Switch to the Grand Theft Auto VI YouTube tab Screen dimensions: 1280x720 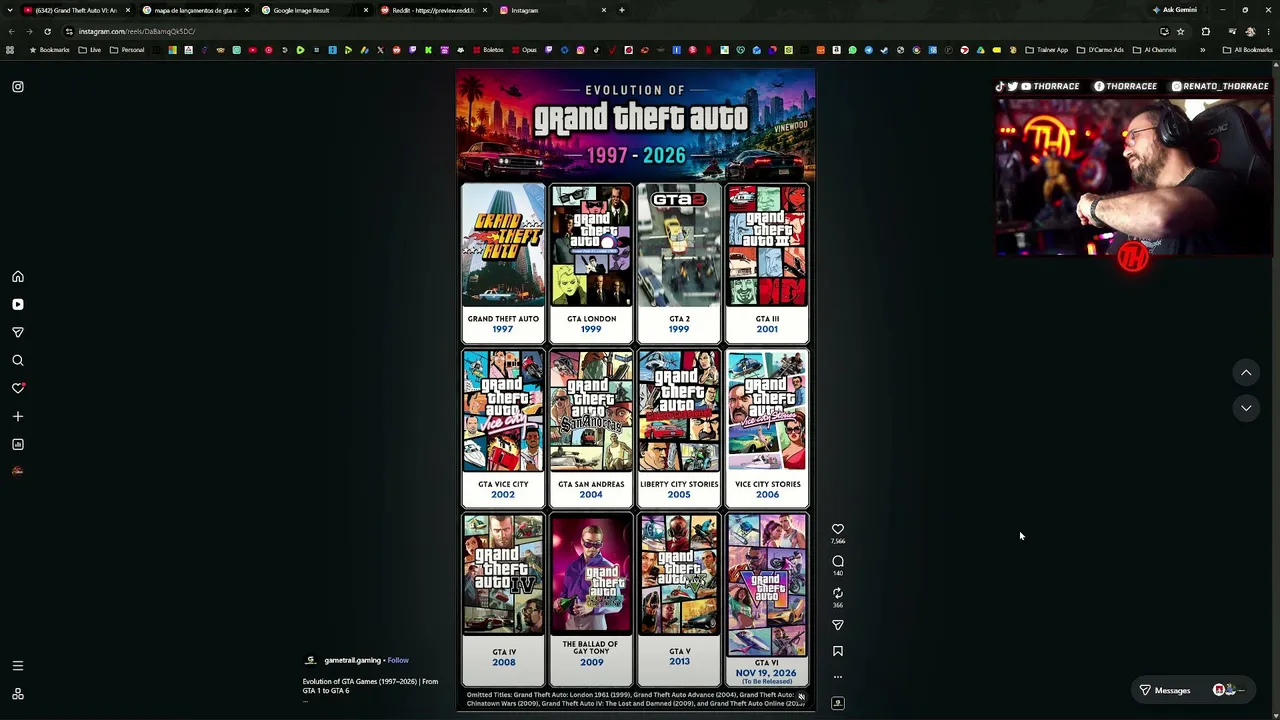77,10
